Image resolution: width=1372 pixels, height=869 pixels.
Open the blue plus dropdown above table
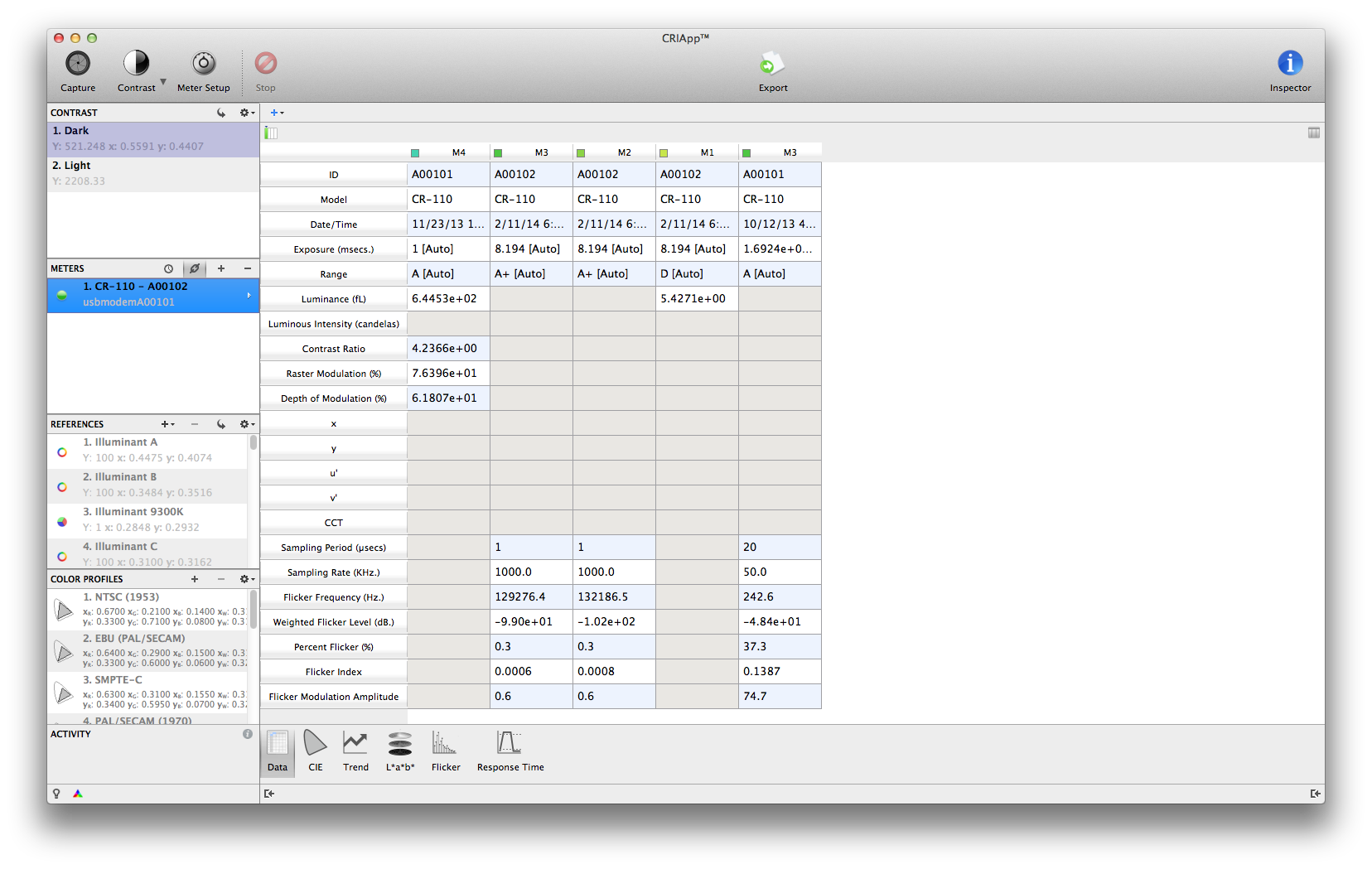coord(277,113)
